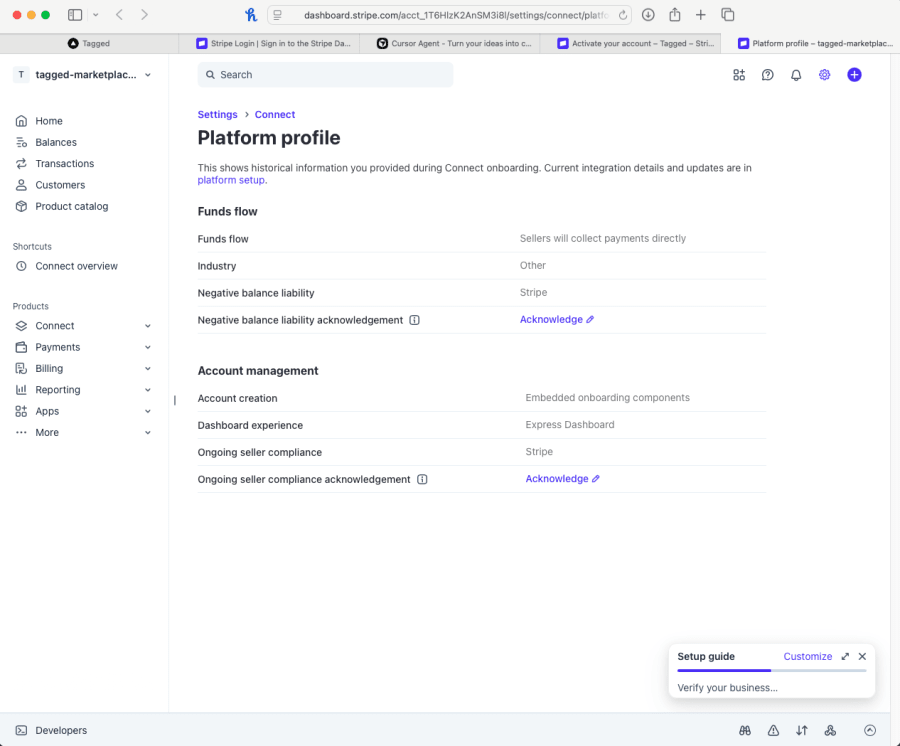
Task: Go back with Safari's back arrow
Action: tap(119, 15)
